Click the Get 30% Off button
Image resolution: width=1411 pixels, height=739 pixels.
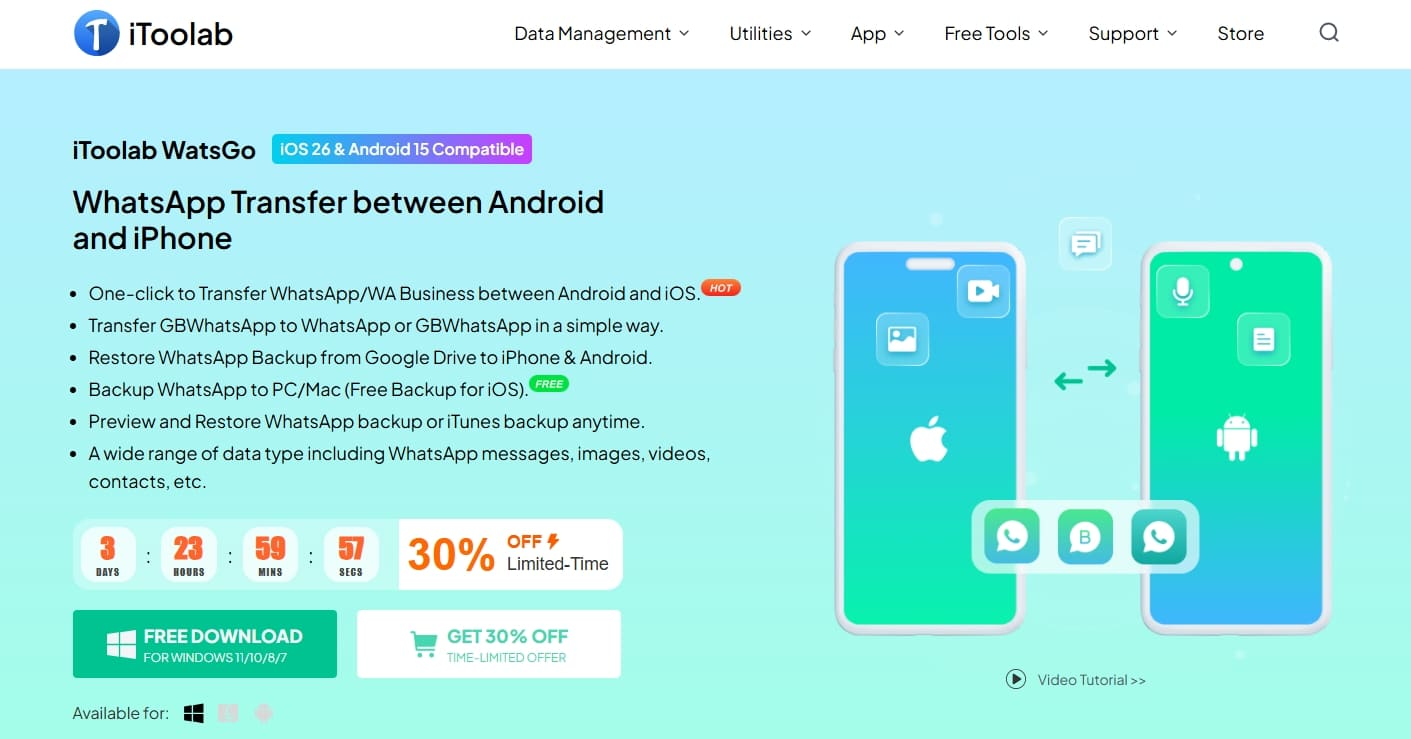click(x=489, y=644)
